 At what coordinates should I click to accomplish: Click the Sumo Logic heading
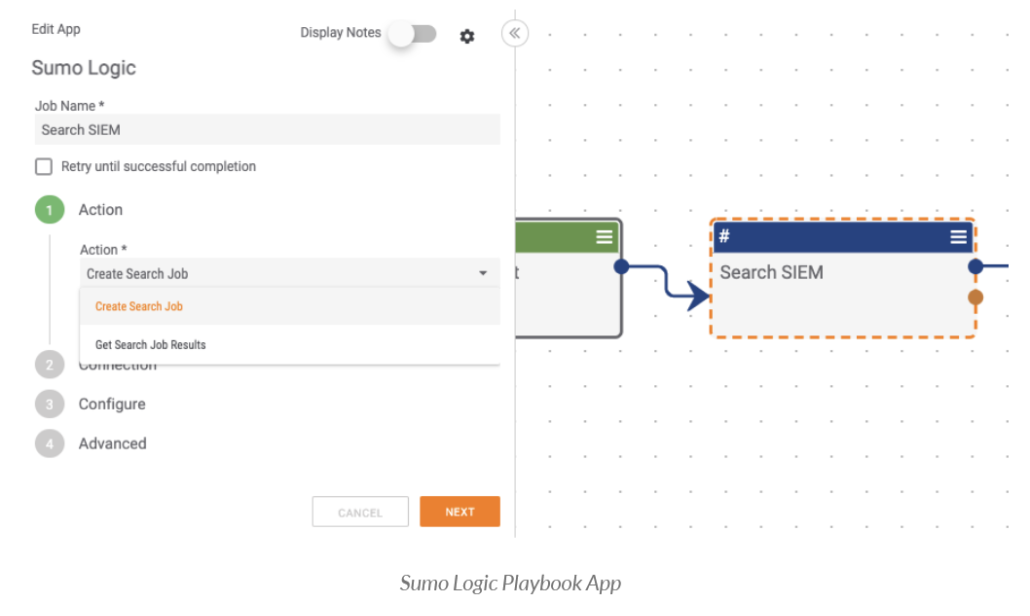tap(83, 68)
